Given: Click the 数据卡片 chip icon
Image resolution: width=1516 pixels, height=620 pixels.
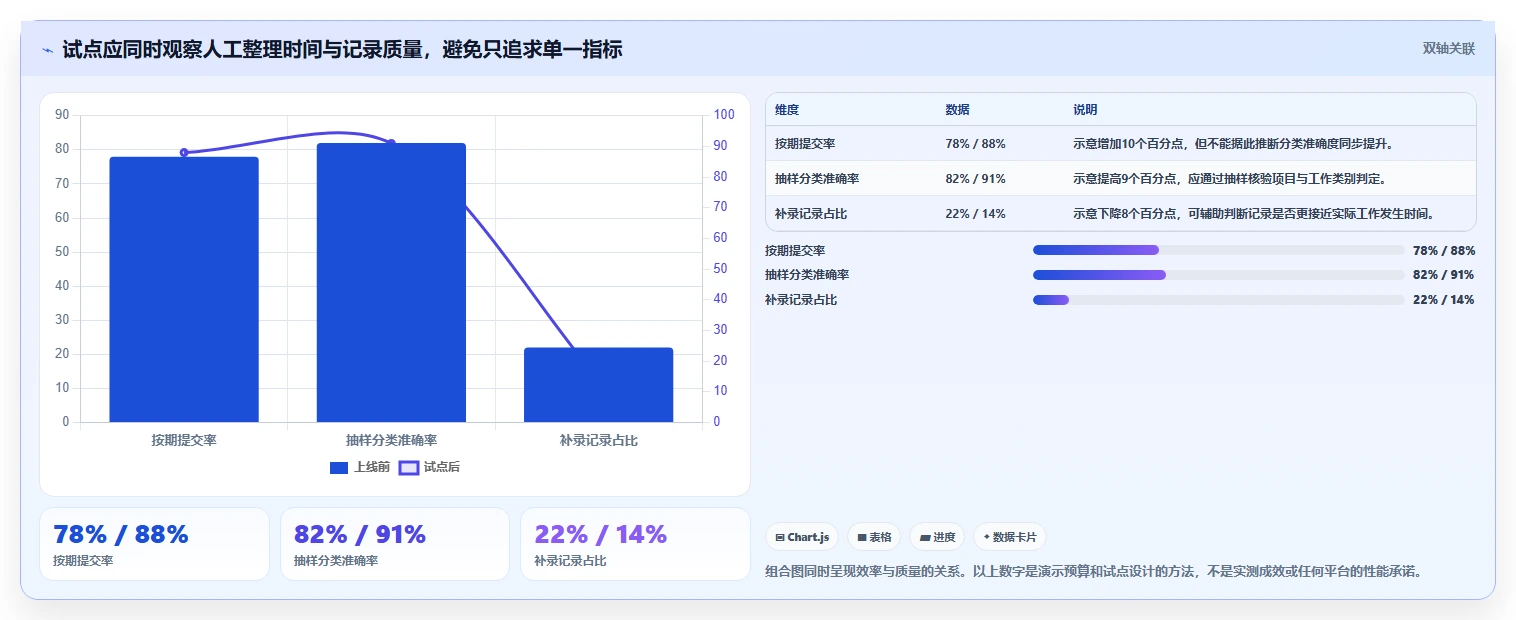Looking at the screenshot, I should click(x=986, y=537).
